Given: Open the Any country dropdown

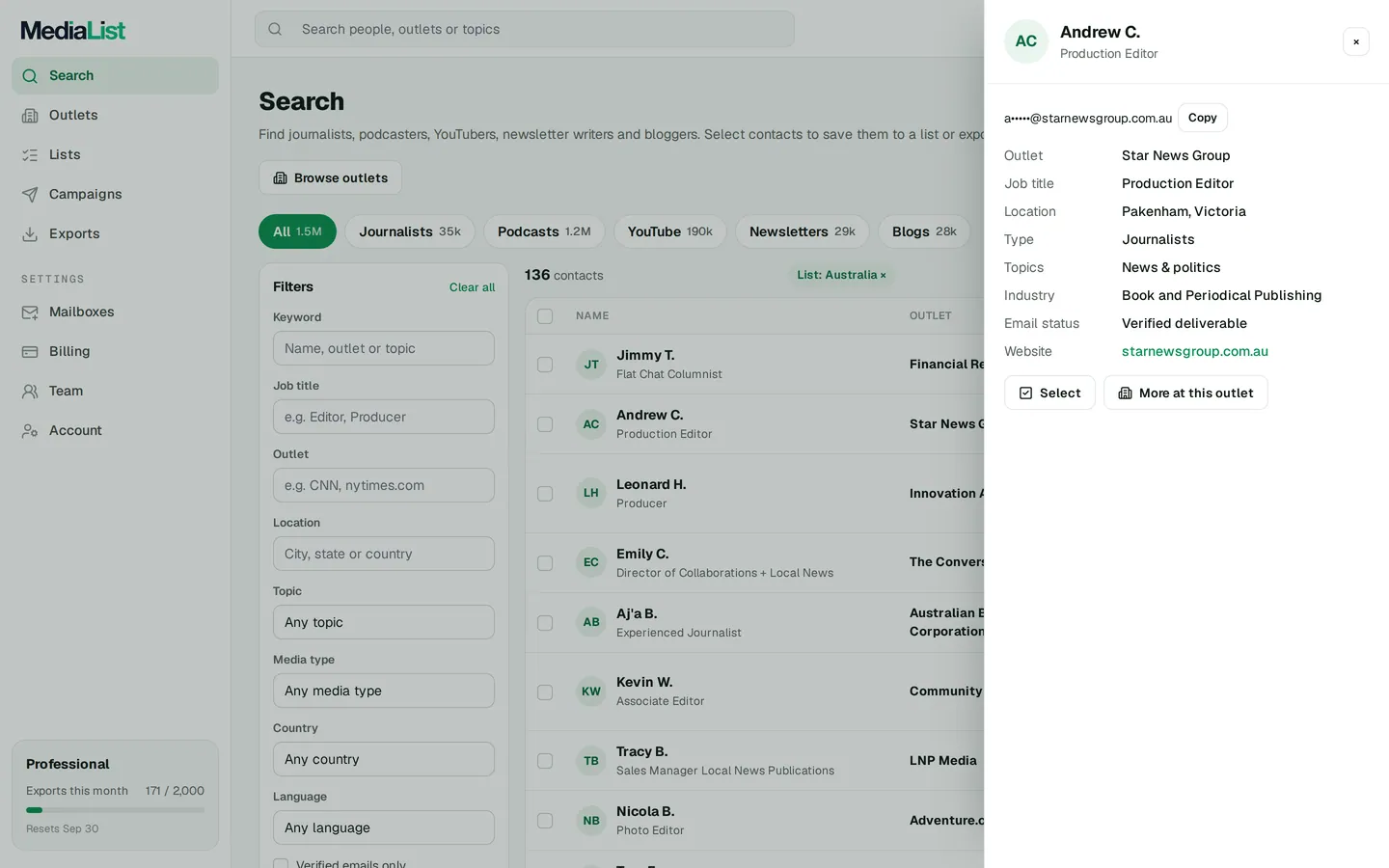Looking at the screenshot, I should 384,759.
